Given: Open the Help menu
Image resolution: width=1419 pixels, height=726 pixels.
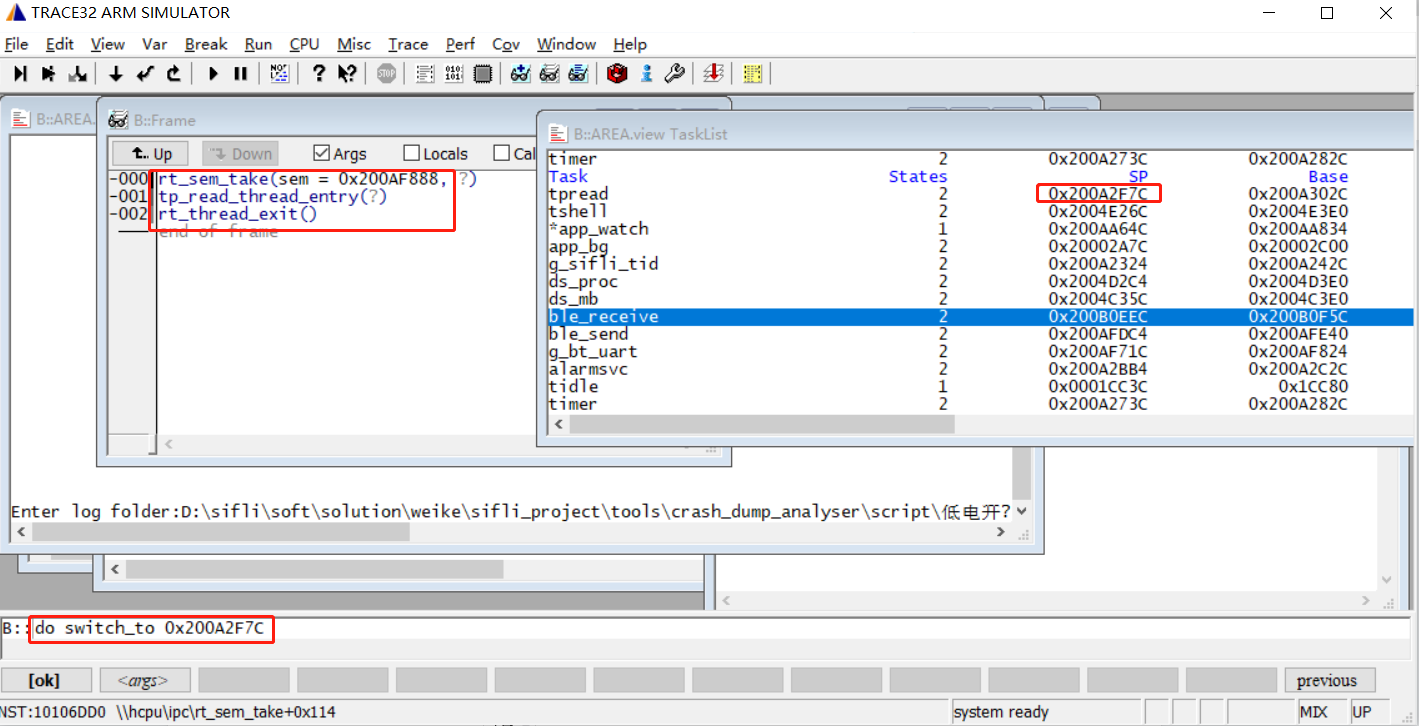Looking at the screenshot, I should tap(630, 44).
